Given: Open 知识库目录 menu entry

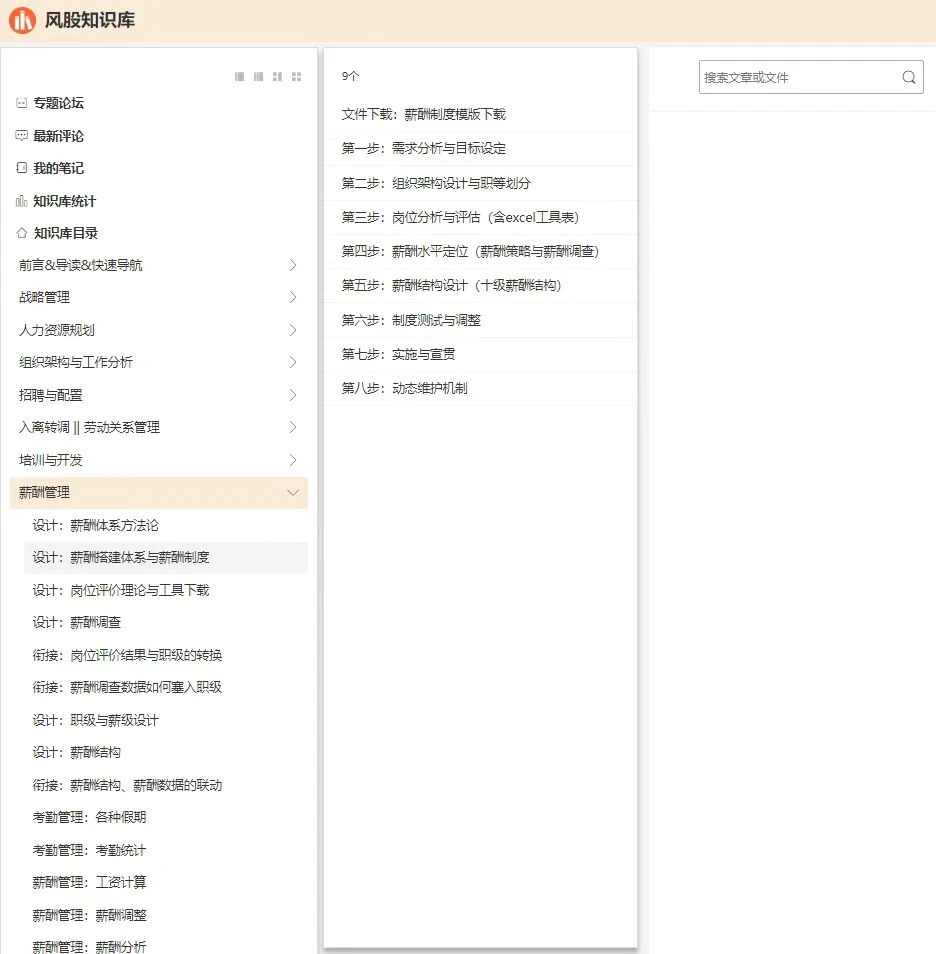Looking at the screenshot, I should (66, 233).
